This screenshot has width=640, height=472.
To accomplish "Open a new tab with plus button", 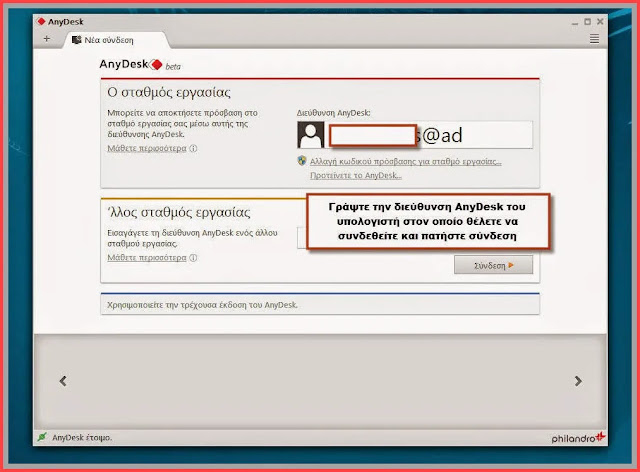I will [x=47, y=39].
